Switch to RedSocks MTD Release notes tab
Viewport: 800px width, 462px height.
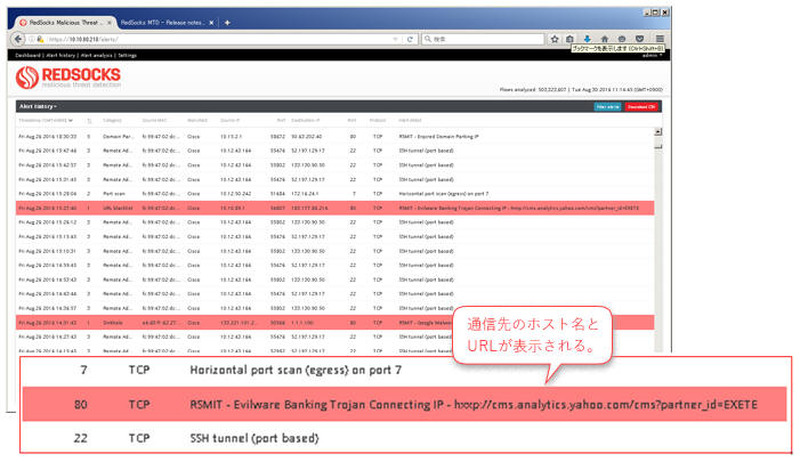(x=163, y=22)
